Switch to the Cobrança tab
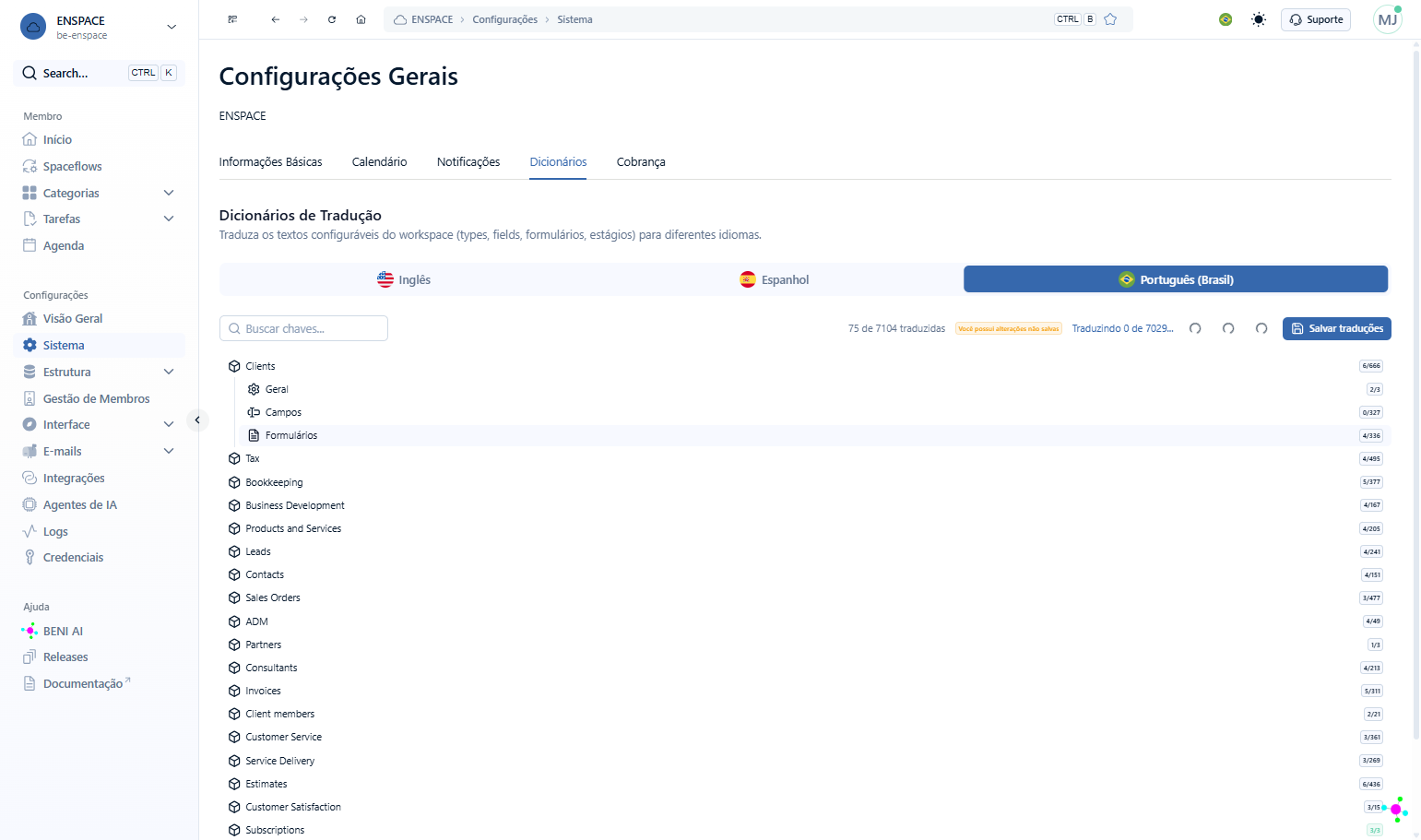 (641, 162)
